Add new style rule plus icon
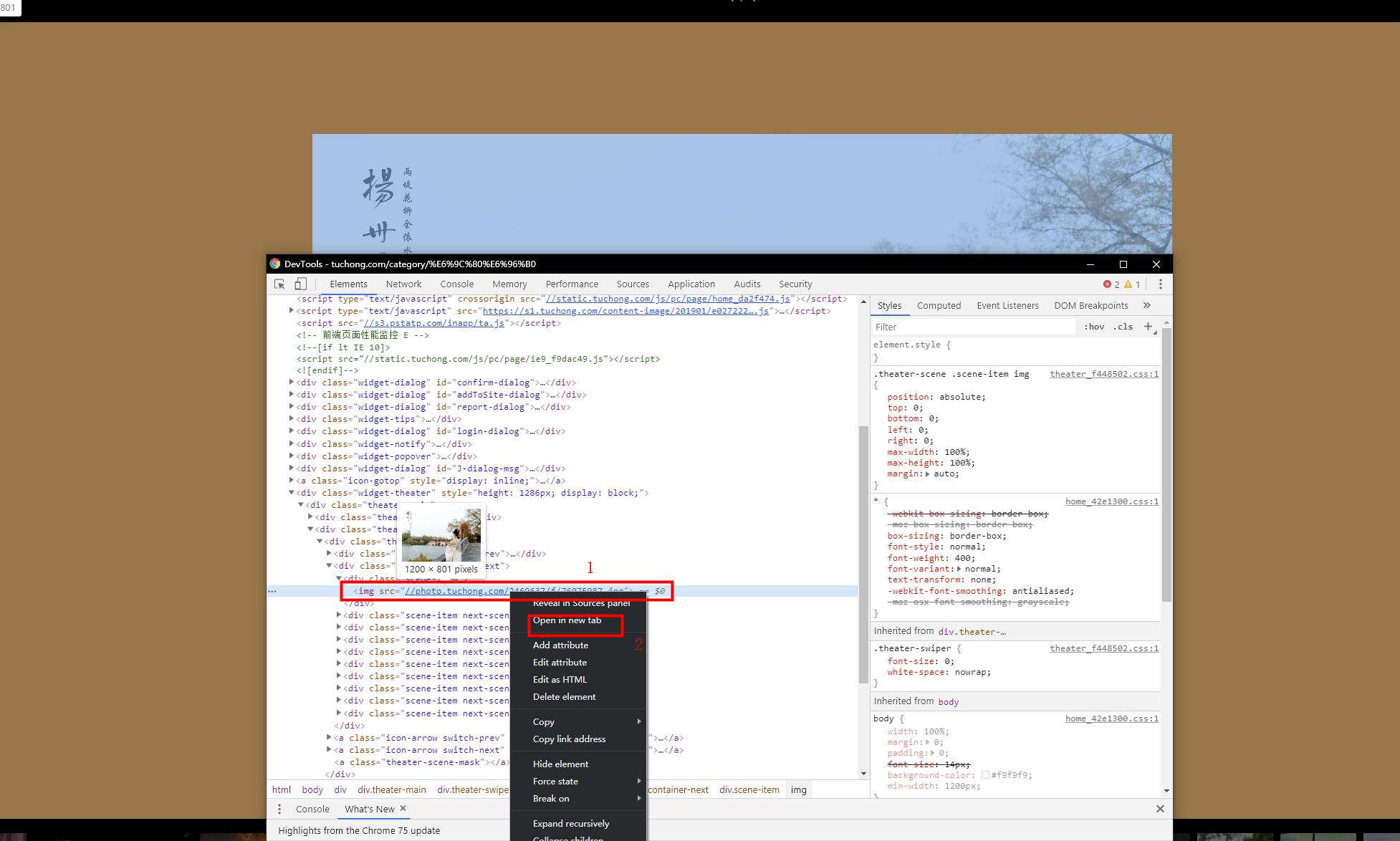Viewport: 1400px width, 841px height. pos(1148,327)
